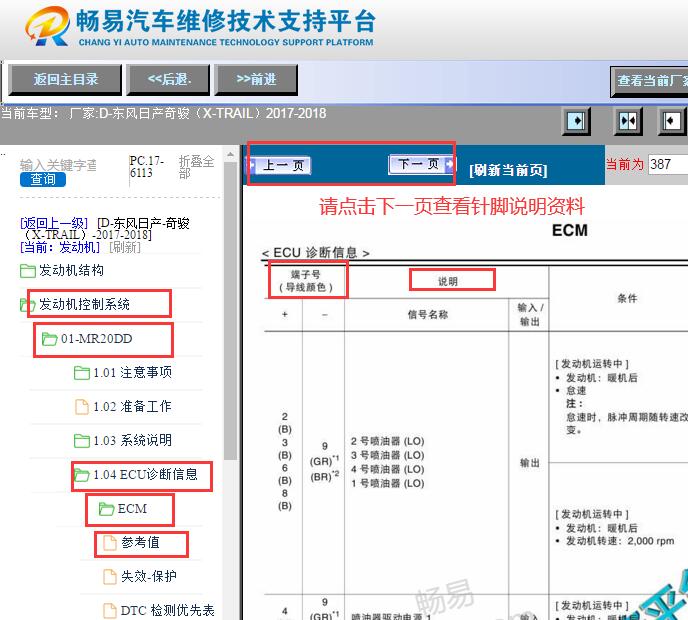
Task: Click the 失效-保护 page icon
Action: [x=110, y=577]
